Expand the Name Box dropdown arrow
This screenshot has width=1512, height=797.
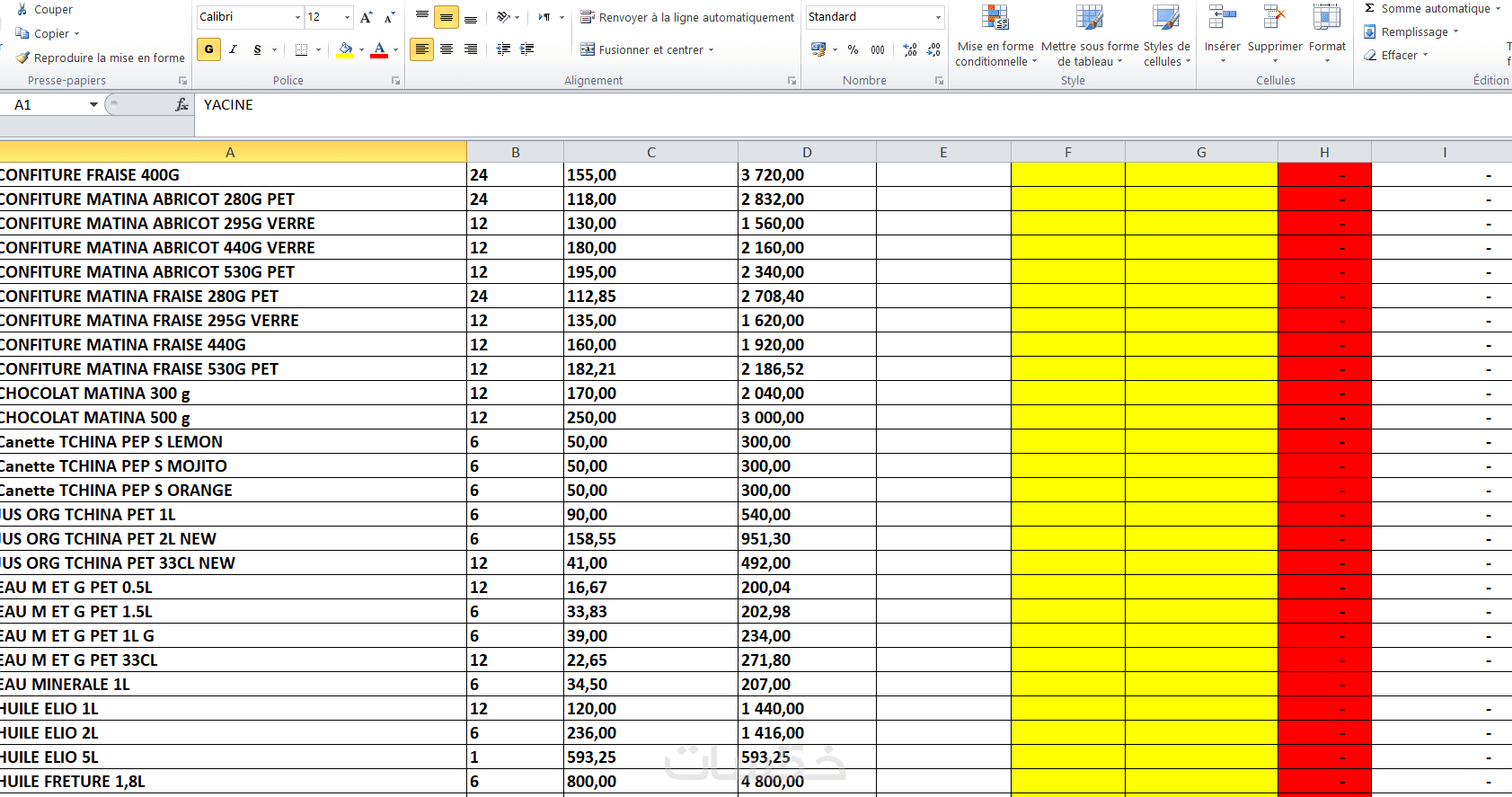(93, 105)
